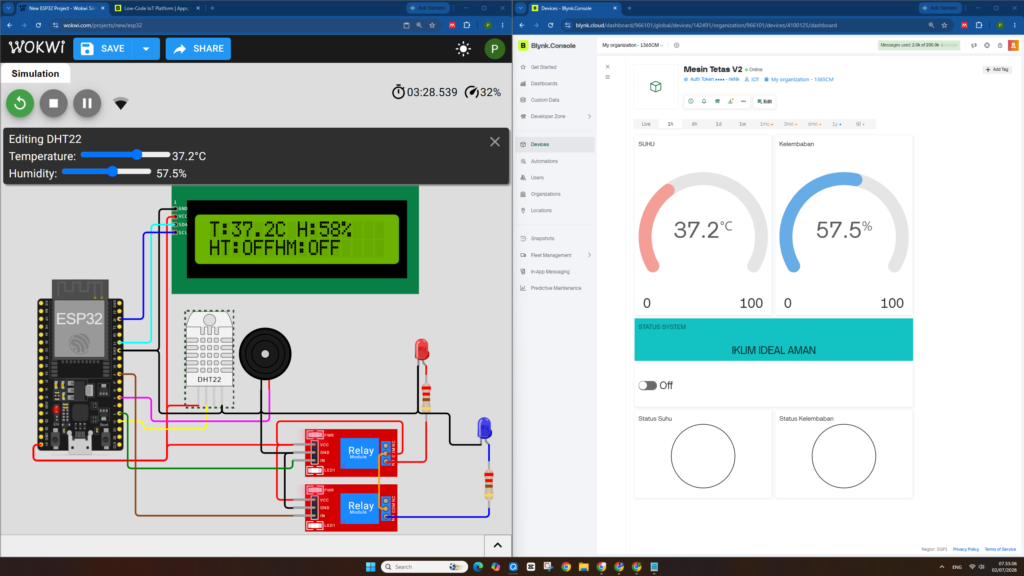This screenshot has height=576, width=1024.
Task: Click the simulation performance gauge icon
Action: coord(471,93)
